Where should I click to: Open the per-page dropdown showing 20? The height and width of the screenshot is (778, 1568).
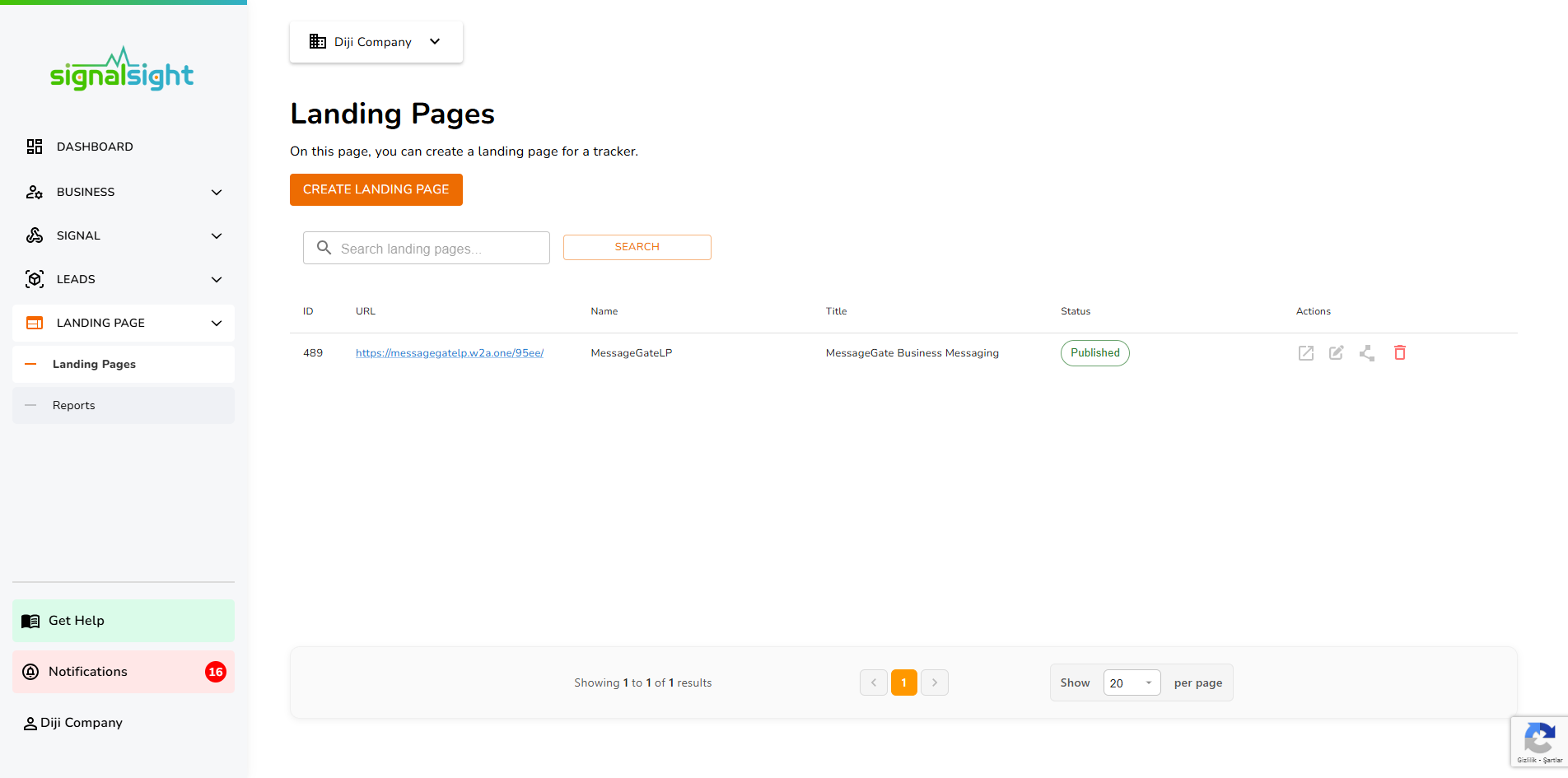[x=1132, y=682]
